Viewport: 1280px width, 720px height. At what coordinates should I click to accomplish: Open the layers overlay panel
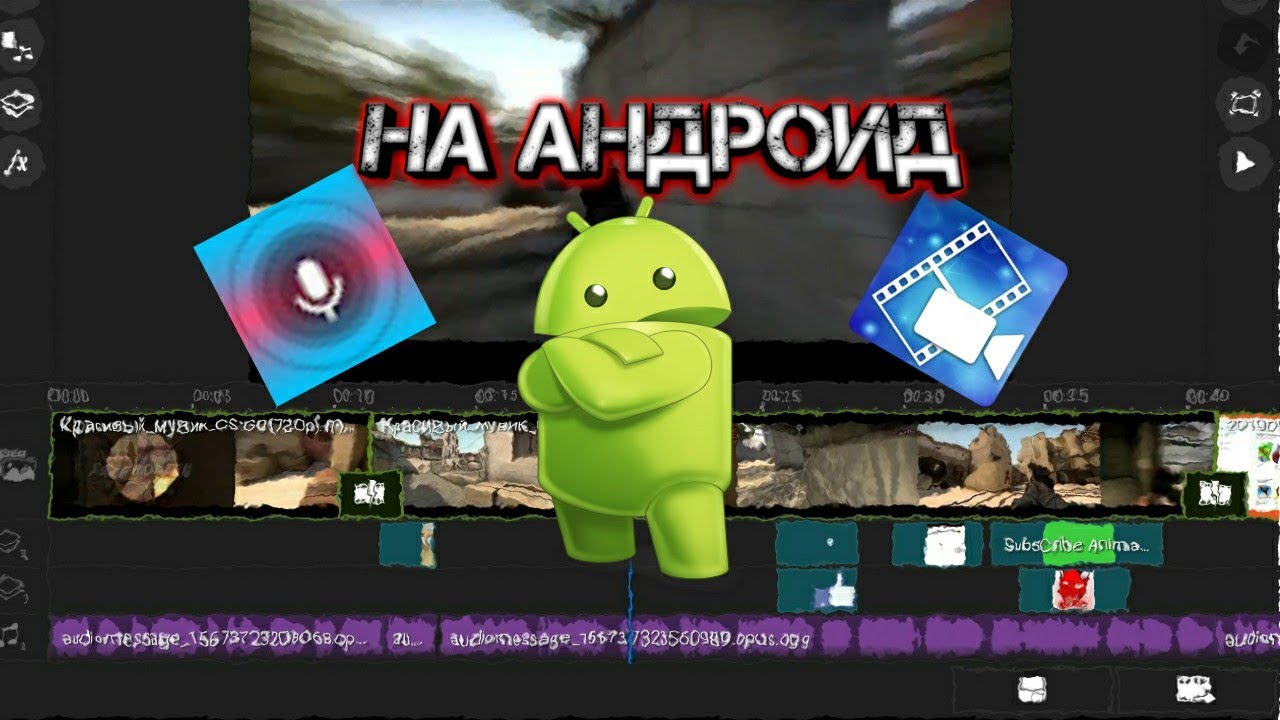(x=18, y=105)
